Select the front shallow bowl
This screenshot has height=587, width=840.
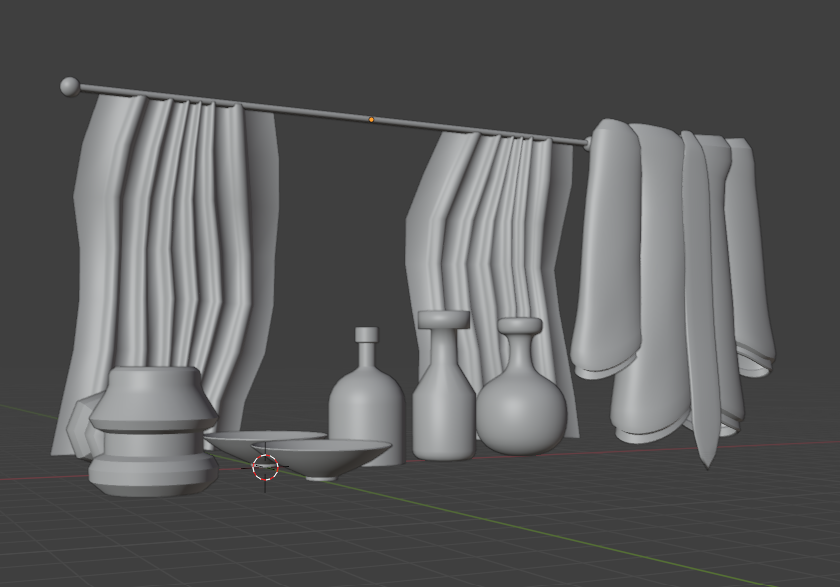pos(322,460)
